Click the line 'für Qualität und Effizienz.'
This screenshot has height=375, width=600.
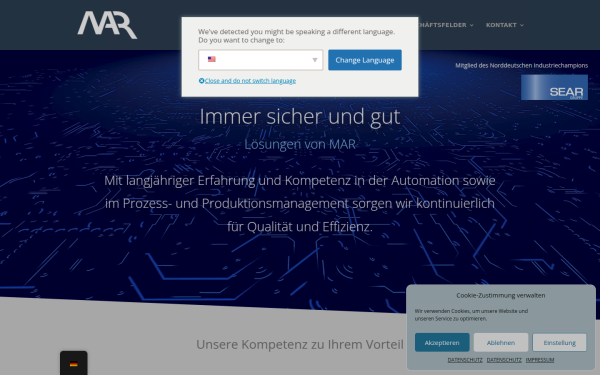(x=300, y=227)
